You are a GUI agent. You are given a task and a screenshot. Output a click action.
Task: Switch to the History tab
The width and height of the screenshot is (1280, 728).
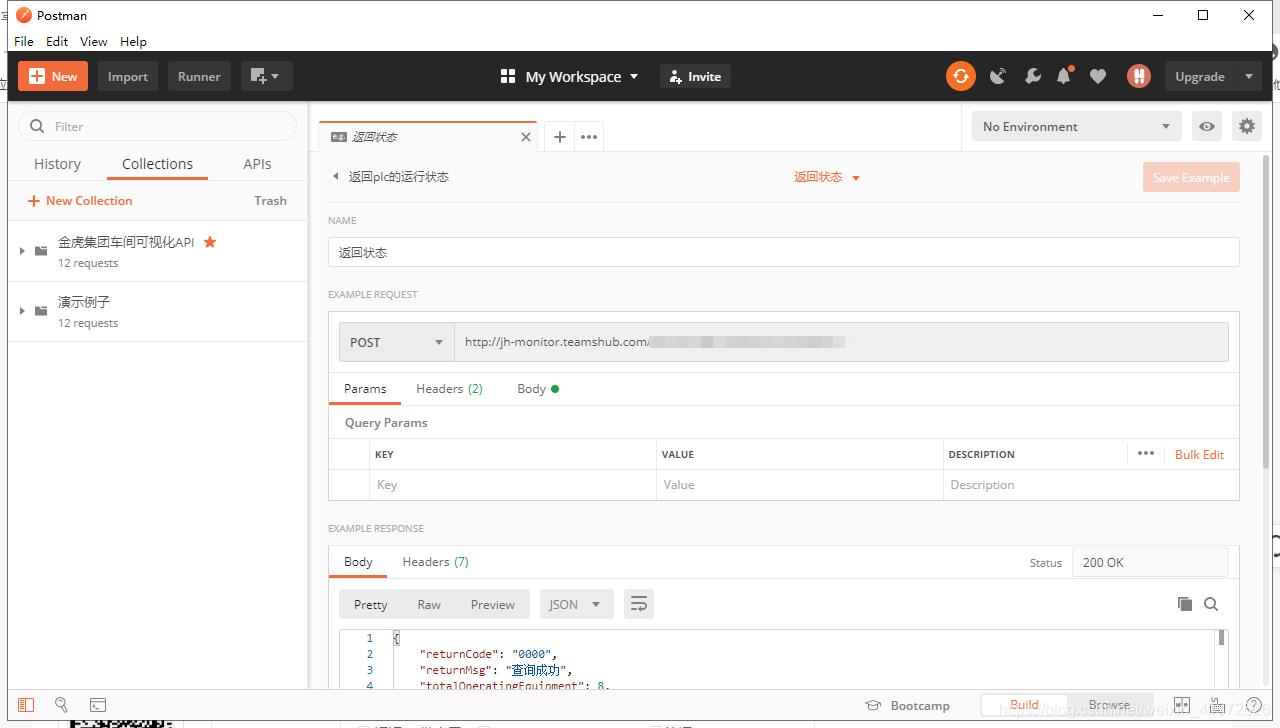[x=57, y=163]
